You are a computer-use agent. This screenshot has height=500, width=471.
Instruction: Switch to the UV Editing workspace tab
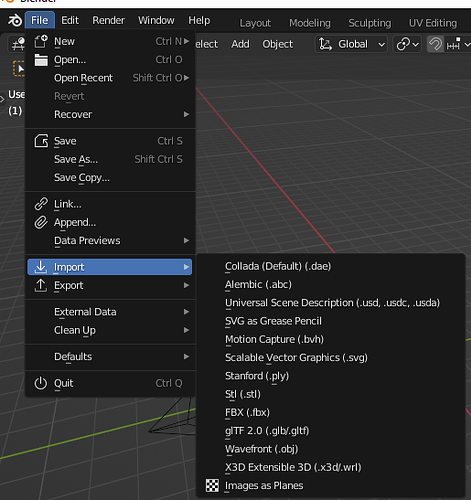(433, 23)
